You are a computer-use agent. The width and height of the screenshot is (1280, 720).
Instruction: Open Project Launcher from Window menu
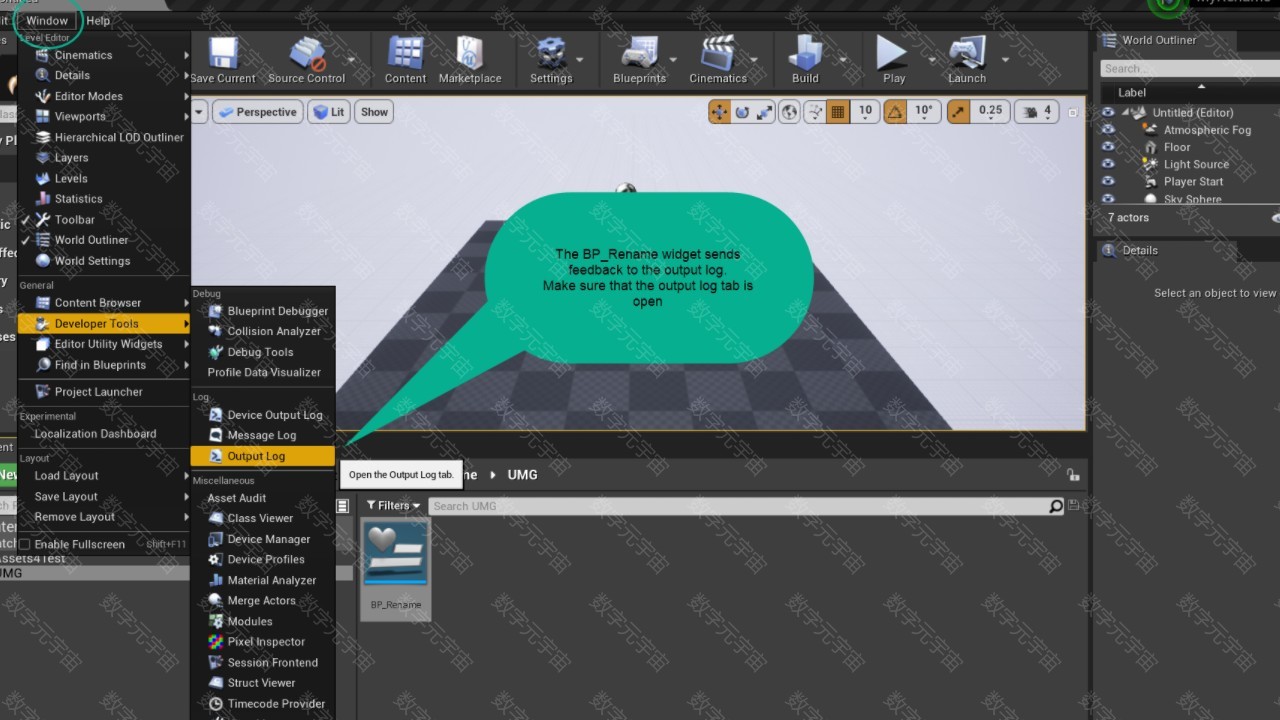(x=104, y=392)
